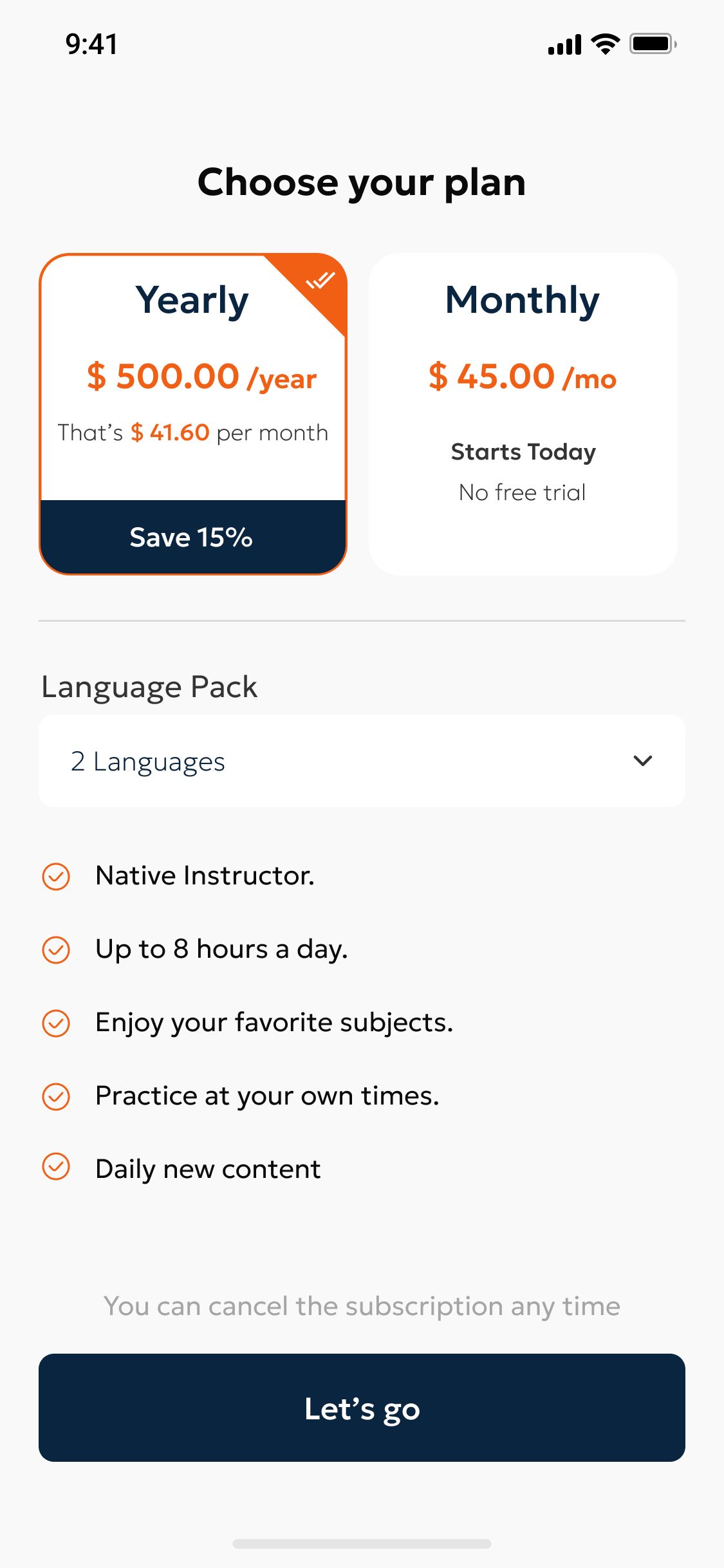Click the double-check badge on Yearly card

coord(320,281)
